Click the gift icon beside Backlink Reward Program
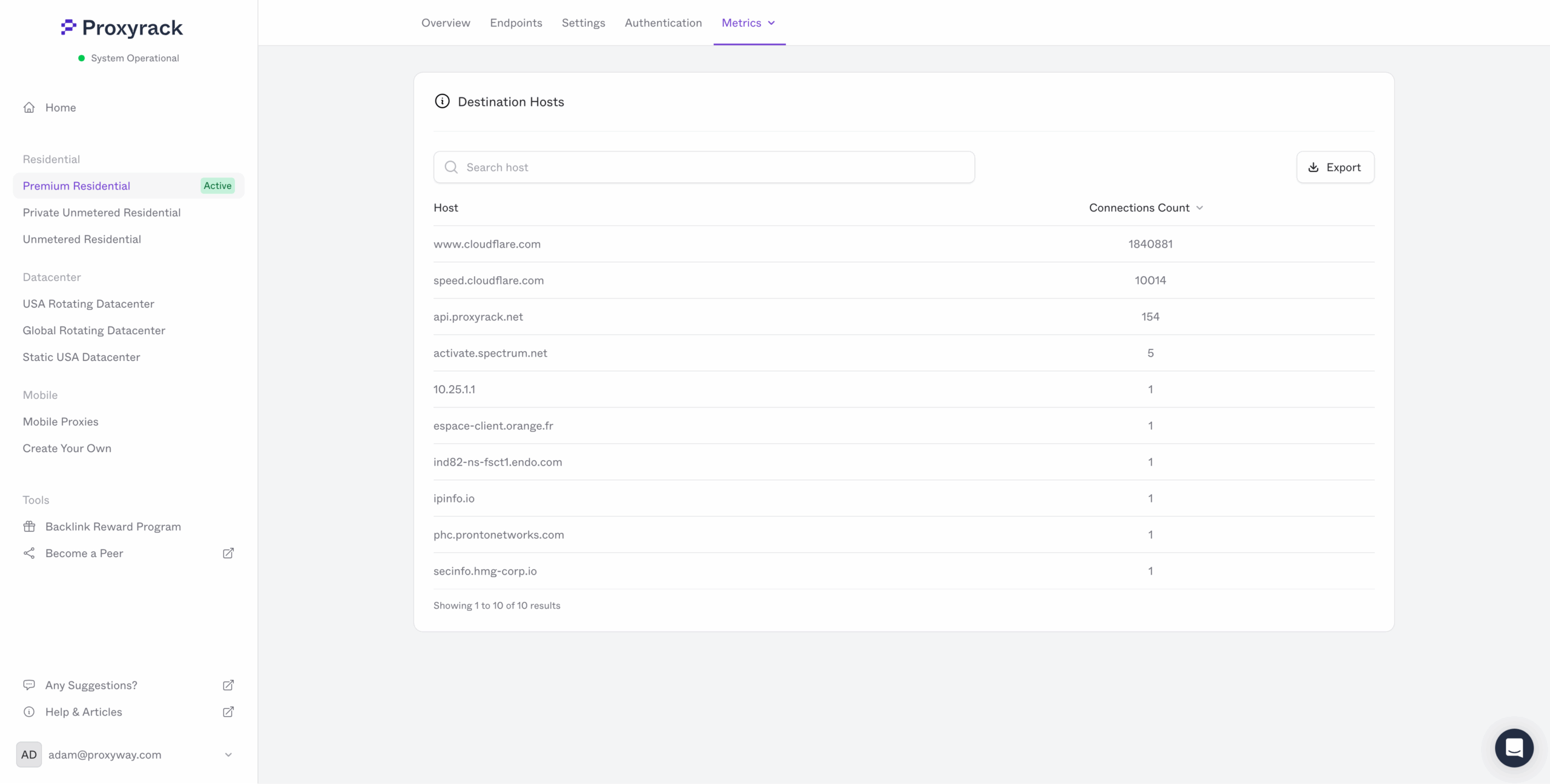1550x784 pixels. click(30, 526)
